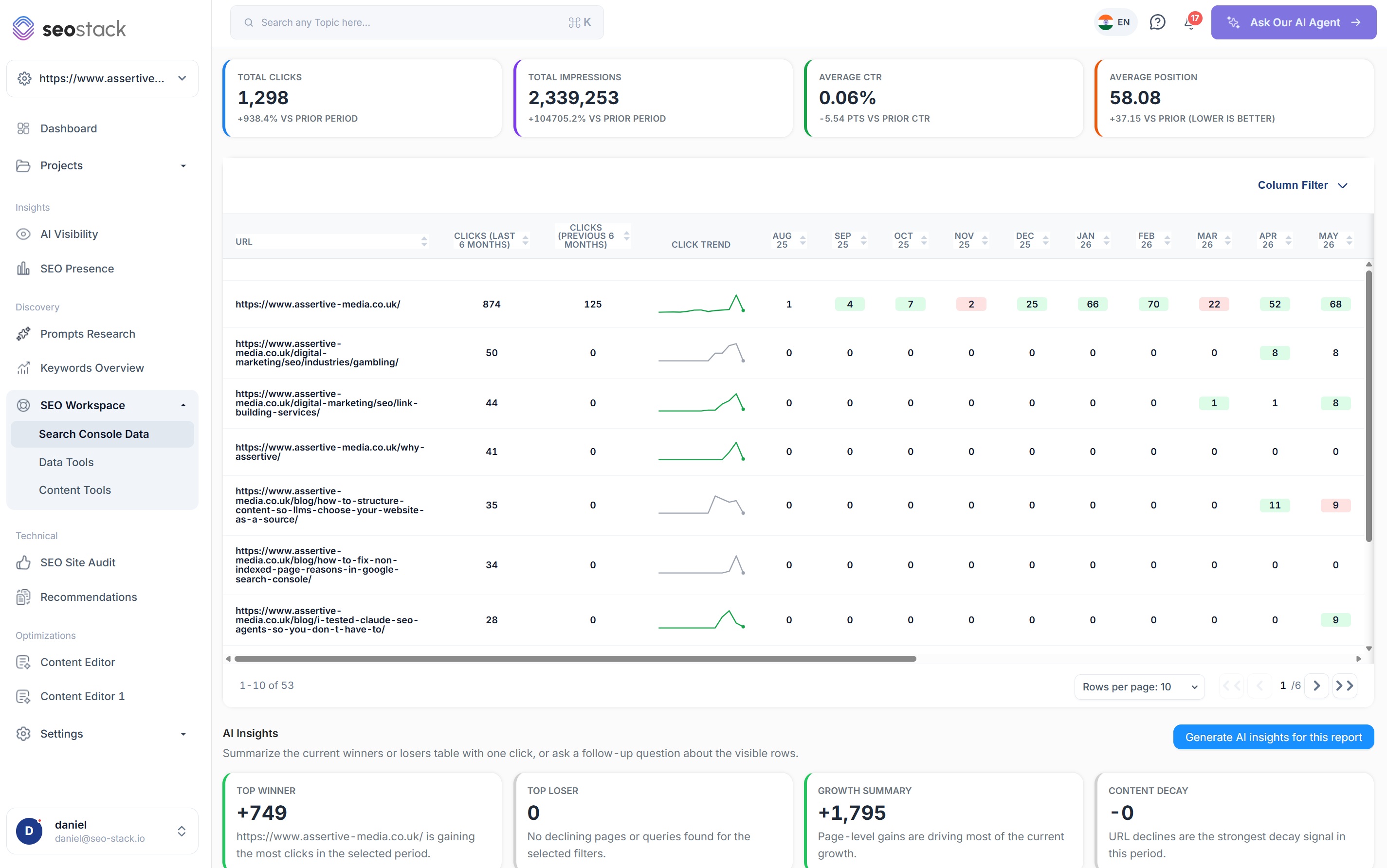
Task: Click Generate AI insights for this report
Action: pyautogui.click(x=1273, y=737)
